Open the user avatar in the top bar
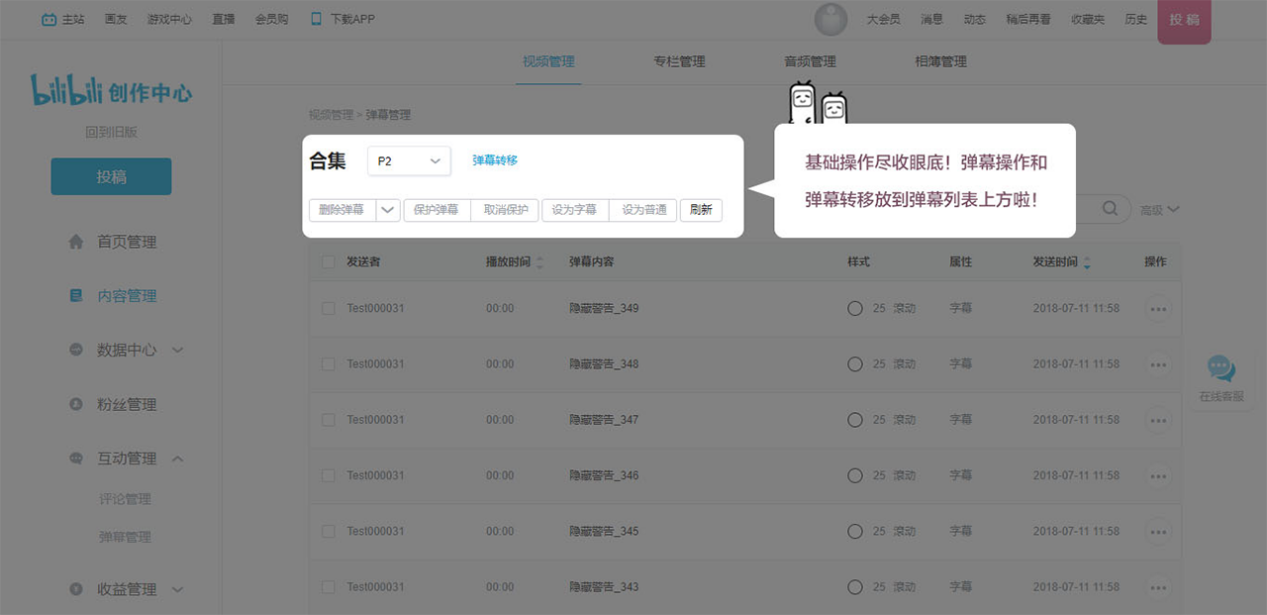Screen dimensions: 1267x615 click(831, 19)
